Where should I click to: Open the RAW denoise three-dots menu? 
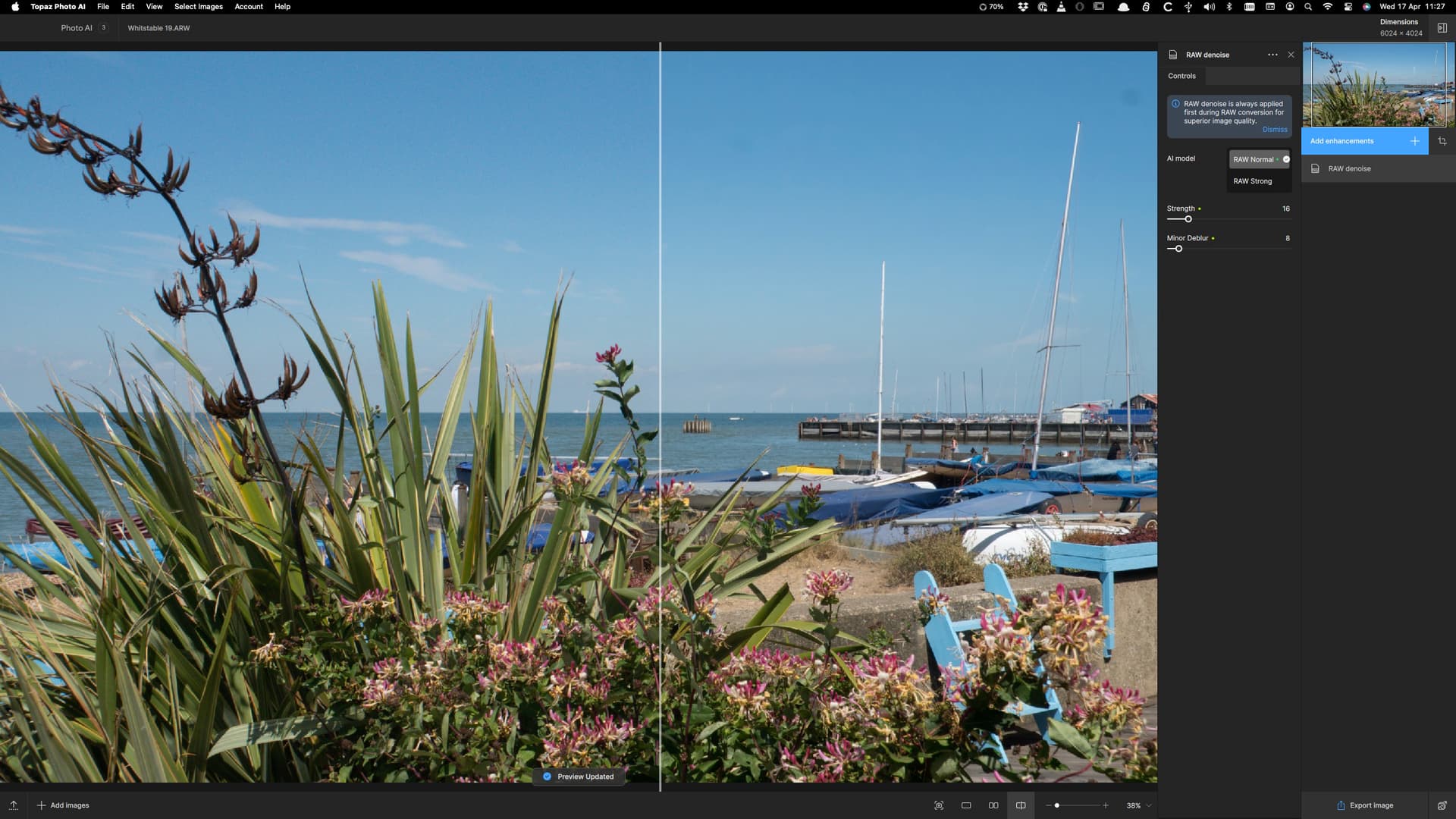coord(1272,55)
